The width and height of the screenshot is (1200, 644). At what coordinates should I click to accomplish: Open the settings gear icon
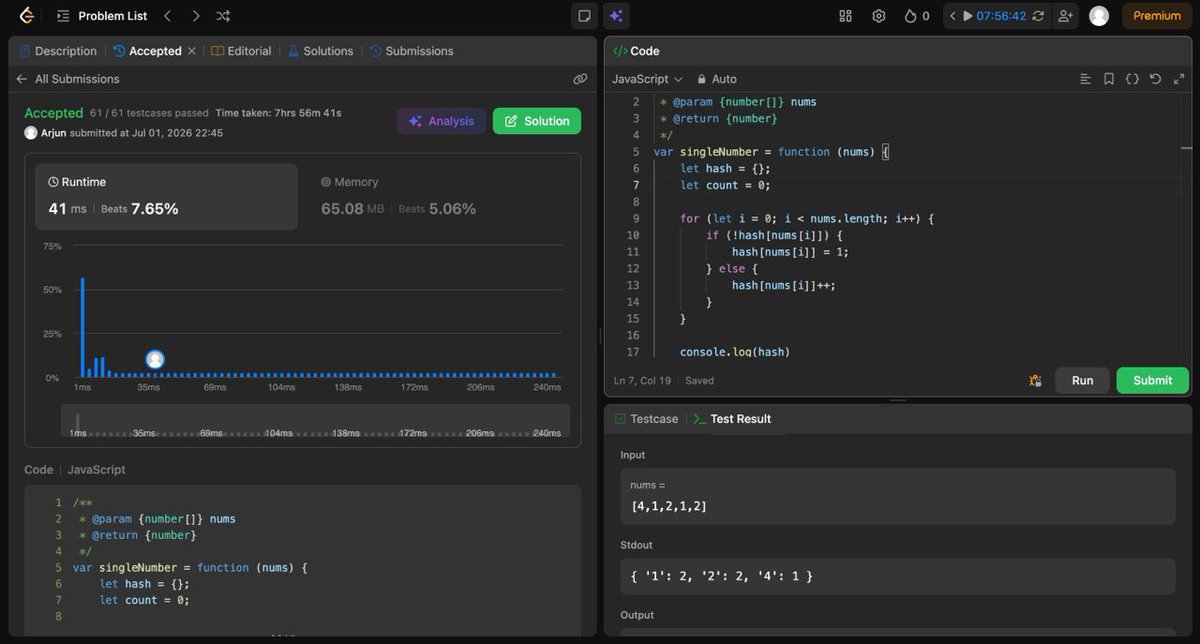click(x=879, y=16)
